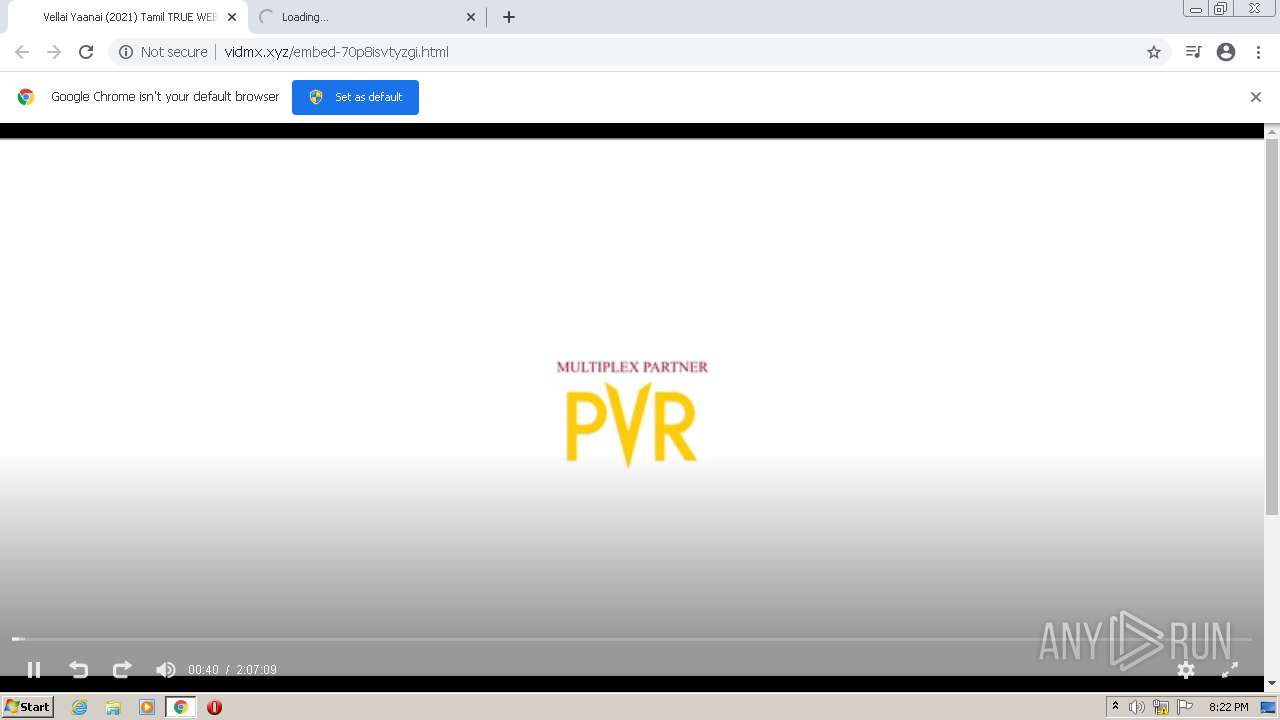Image resolution: width=1280 pixels, height=720 pixels.
Task: Pause the video playback
Action: click(x=34, y=670)
